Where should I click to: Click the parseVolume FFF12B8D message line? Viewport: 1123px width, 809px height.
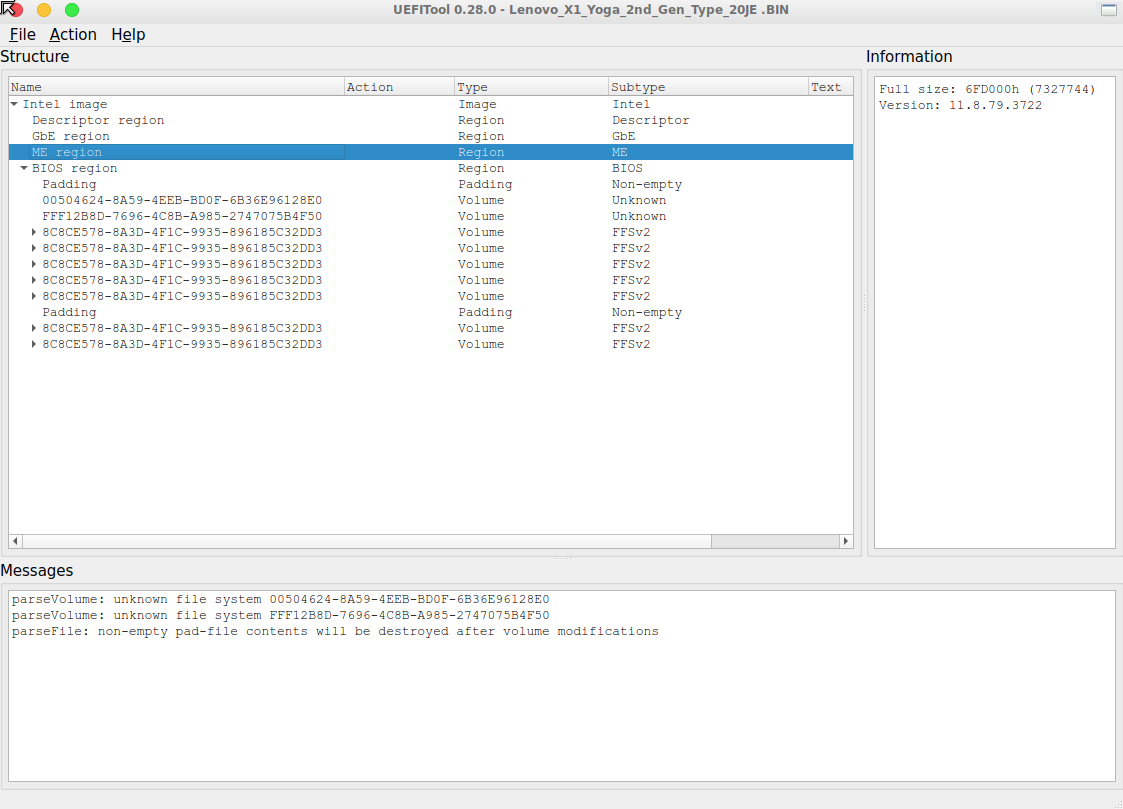[x=281, y=615]
